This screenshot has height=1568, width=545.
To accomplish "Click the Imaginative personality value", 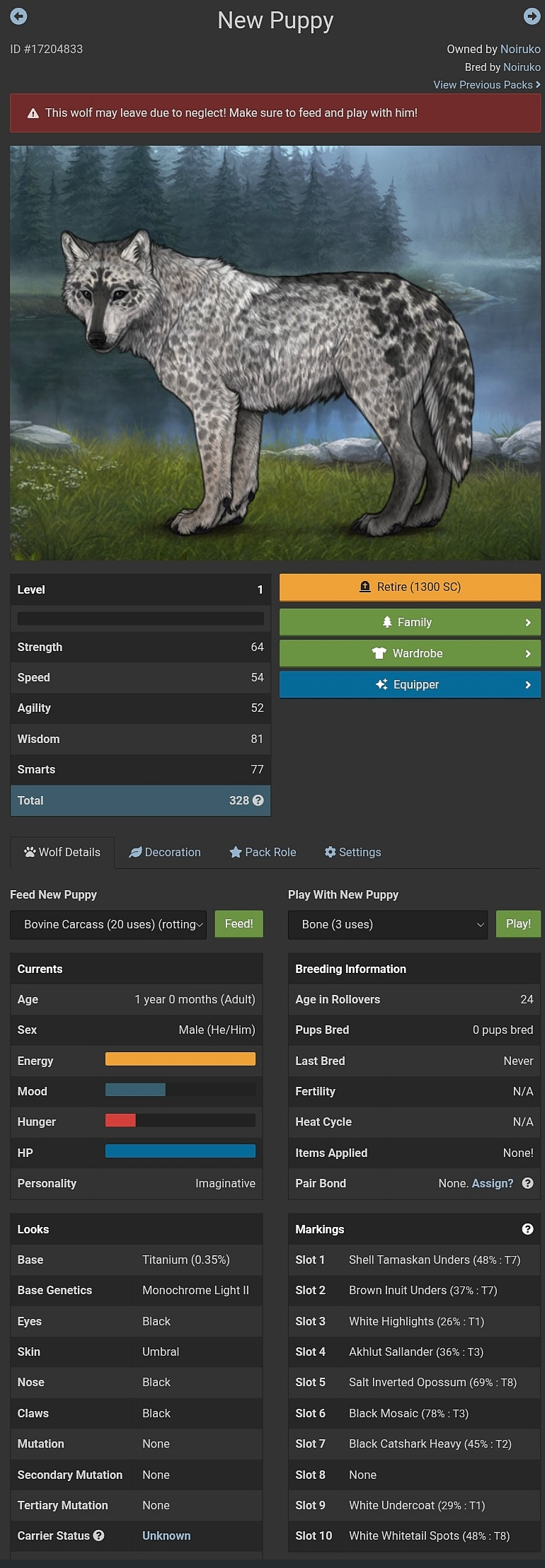I will [225, 1183].
